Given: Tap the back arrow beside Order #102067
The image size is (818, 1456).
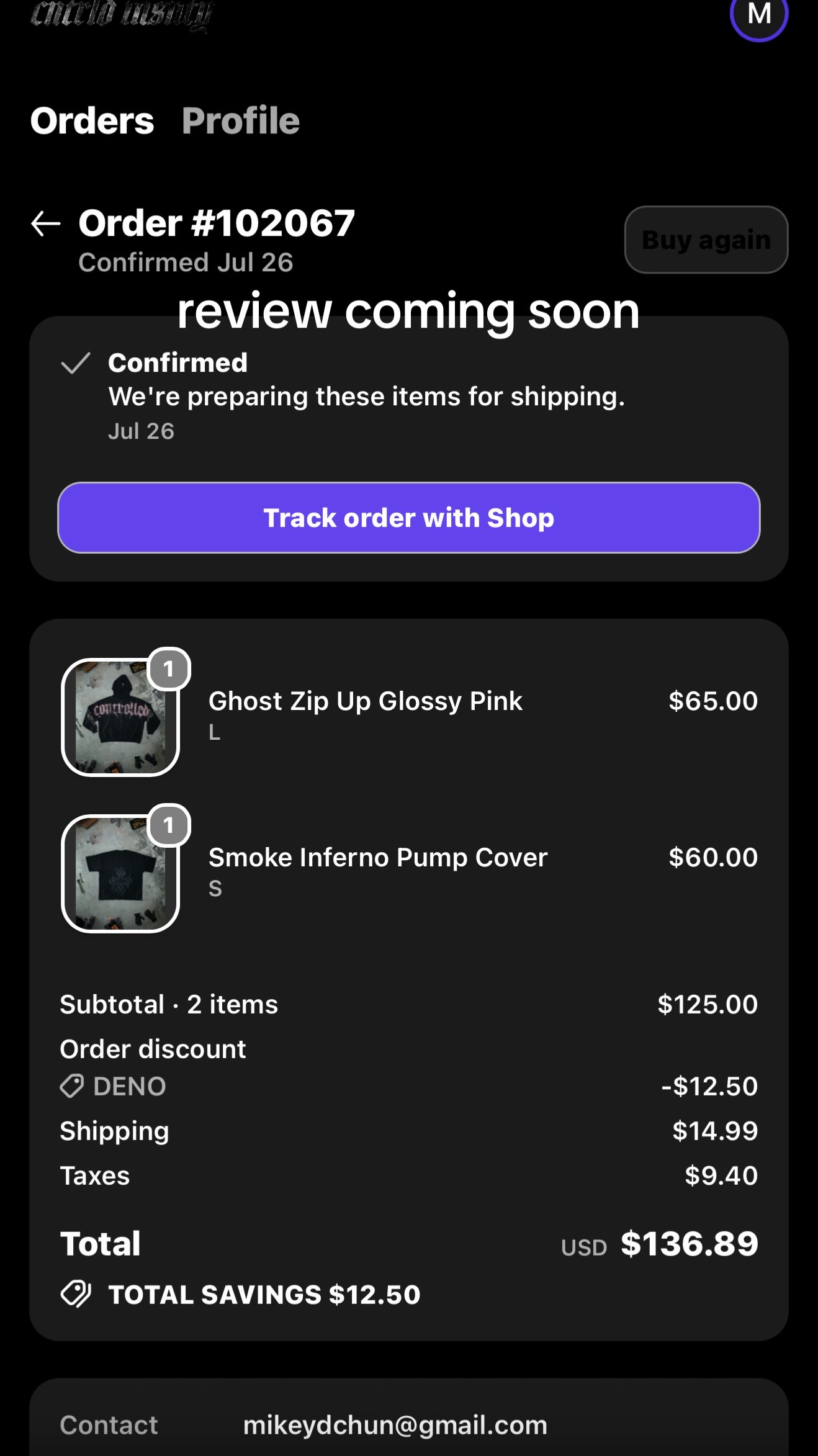Looking at the screenshot, I should pyautogui.click(x=45, y=224).
